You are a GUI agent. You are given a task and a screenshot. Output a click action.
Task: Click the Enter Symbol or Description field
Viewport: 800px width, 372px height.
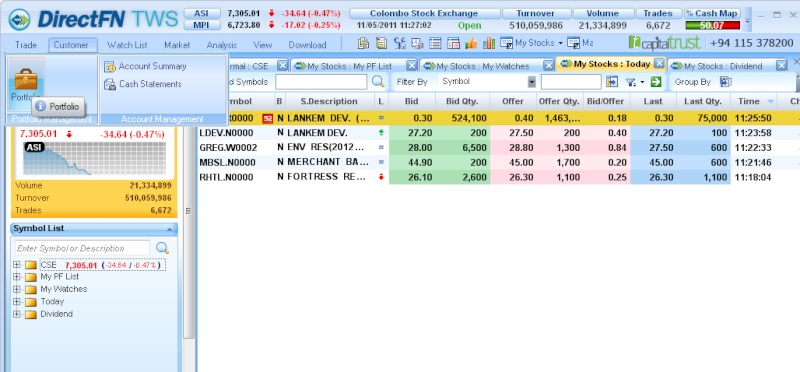pos(82,249)
